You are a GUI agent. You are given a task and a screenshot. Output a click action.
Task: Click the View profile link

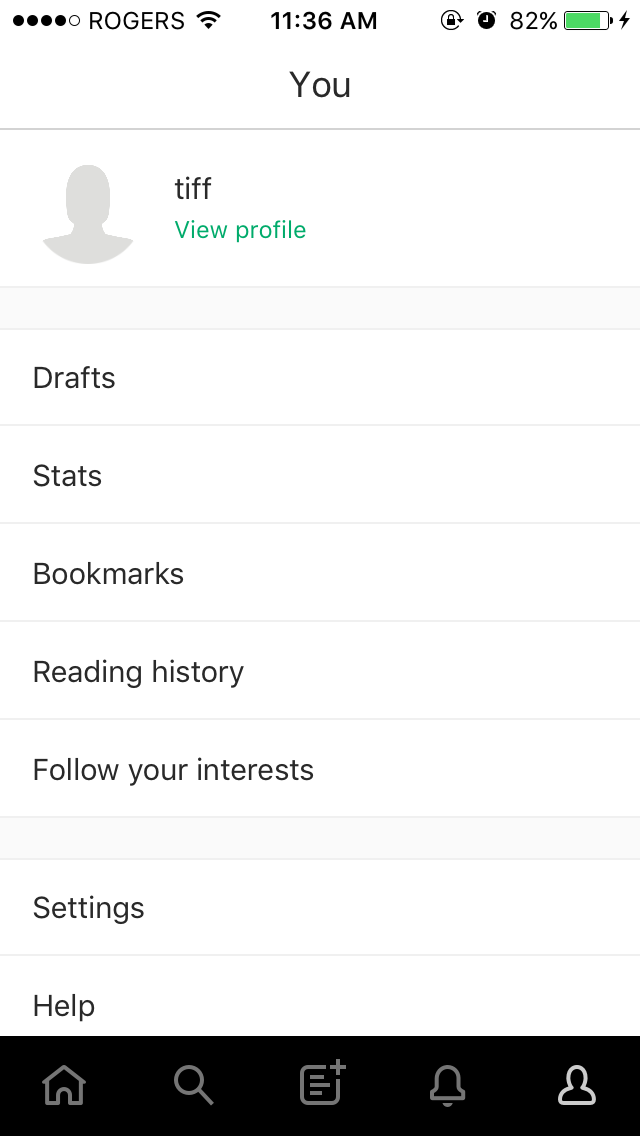pyautogui.click(x=240, y=230)
